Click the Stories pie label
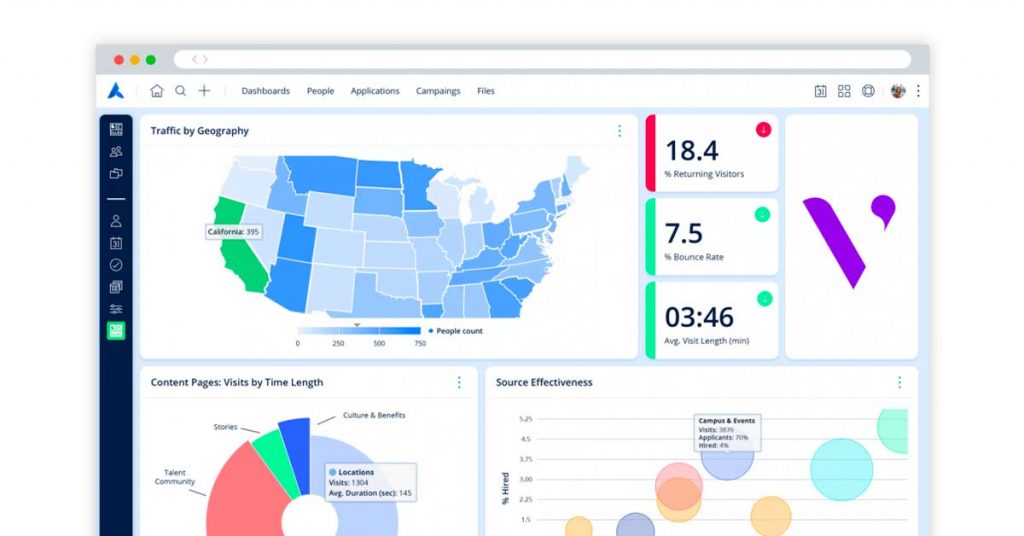Viewport: 1024px width, 536px height. 225,427
